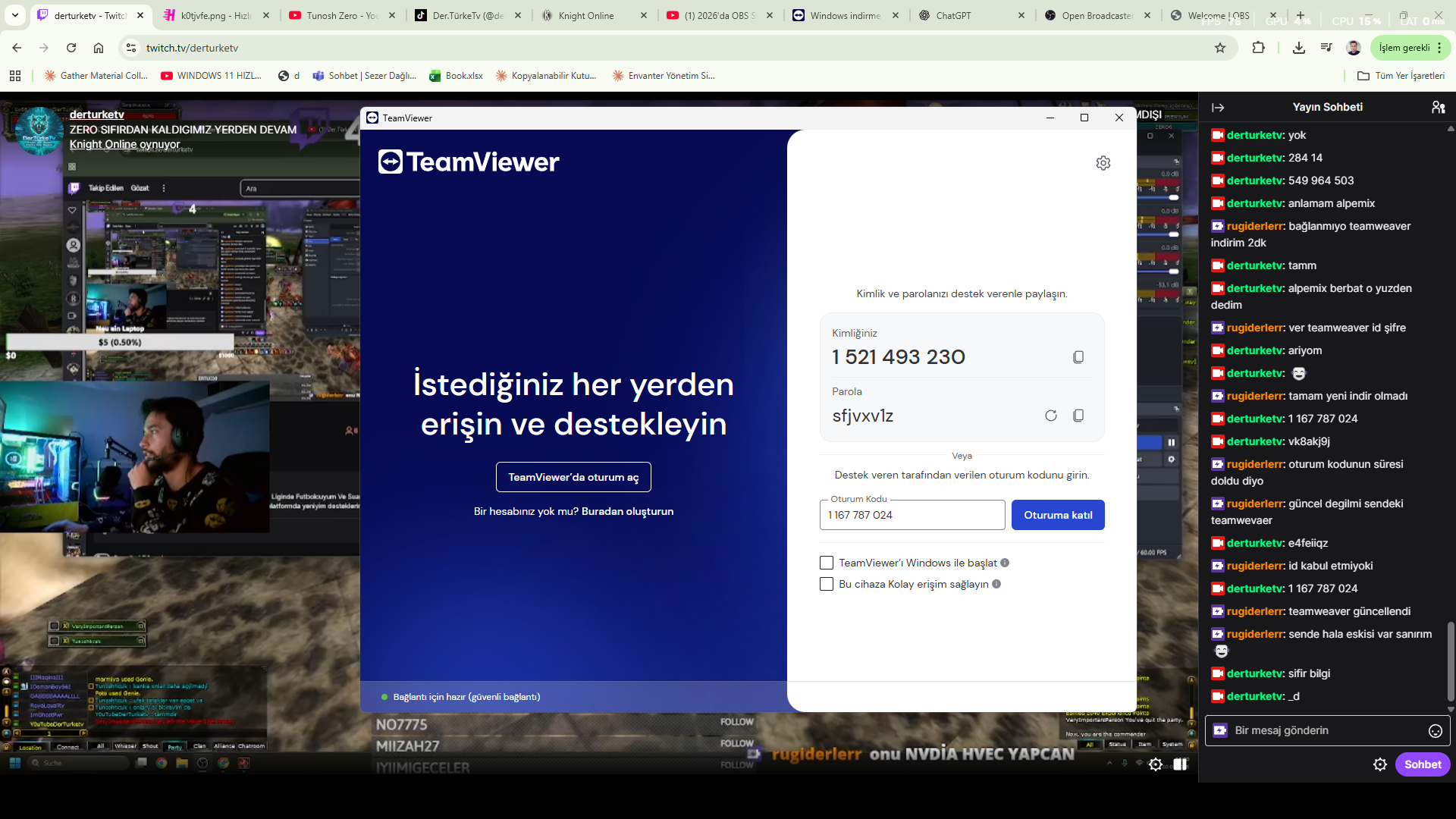Open the Kopyalanabilir Kutu... bookmark

[546, 76]
